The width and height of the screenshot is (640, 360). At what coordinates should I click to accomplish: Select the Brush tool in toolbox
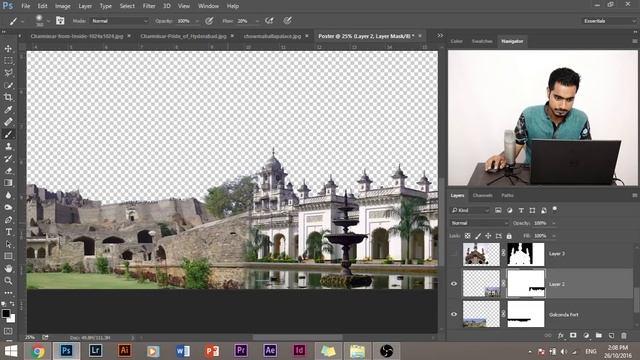[8, 134]
